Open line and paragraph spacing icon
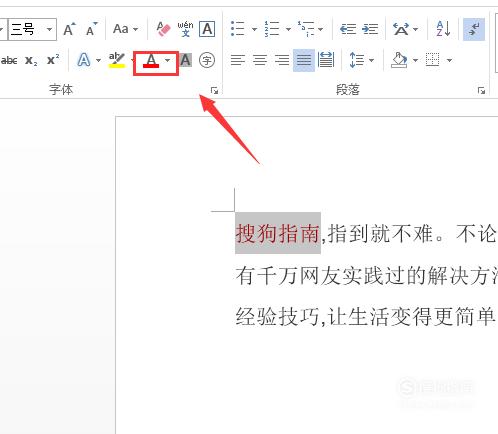Image resolution: width=498 pixels, height=434 pixels. click(x=356, y=60)
